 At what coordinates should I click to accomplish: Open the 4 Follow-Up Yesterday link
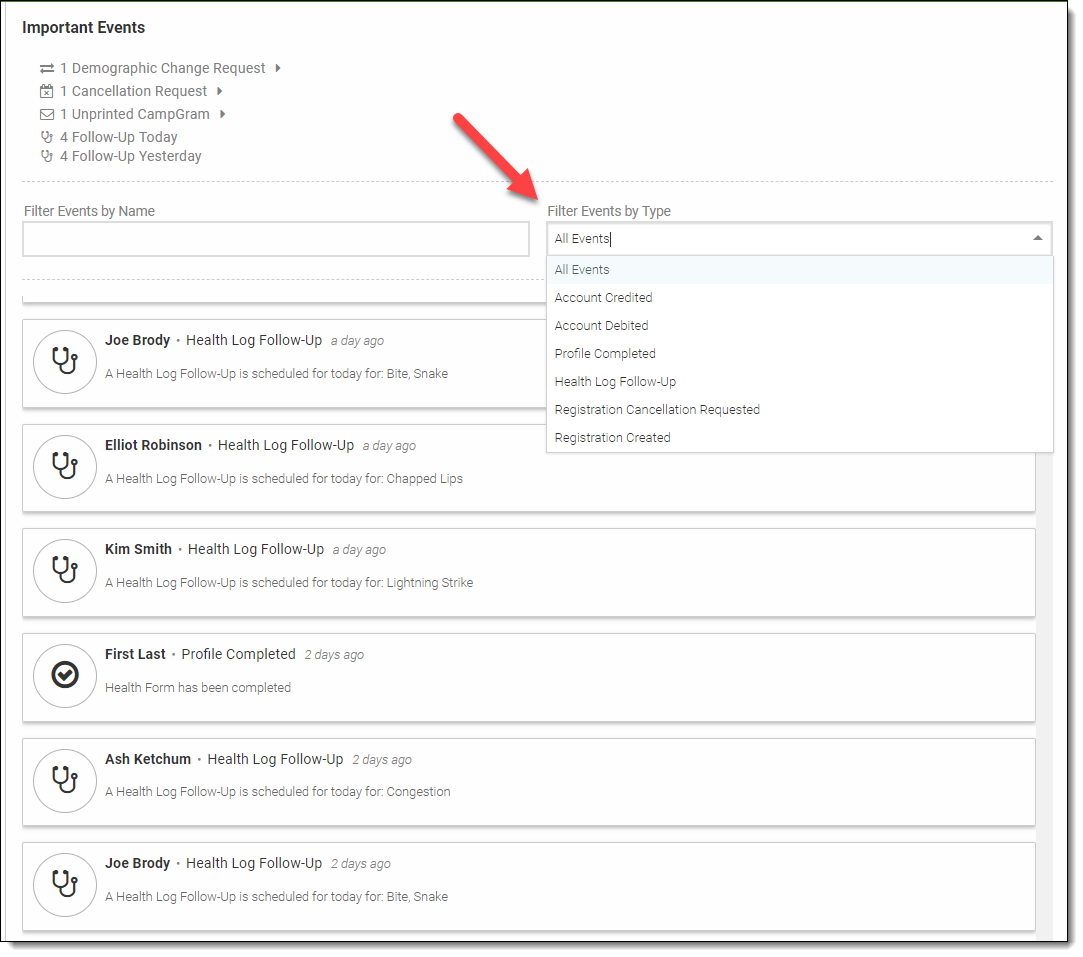click(x=130, y=157)
